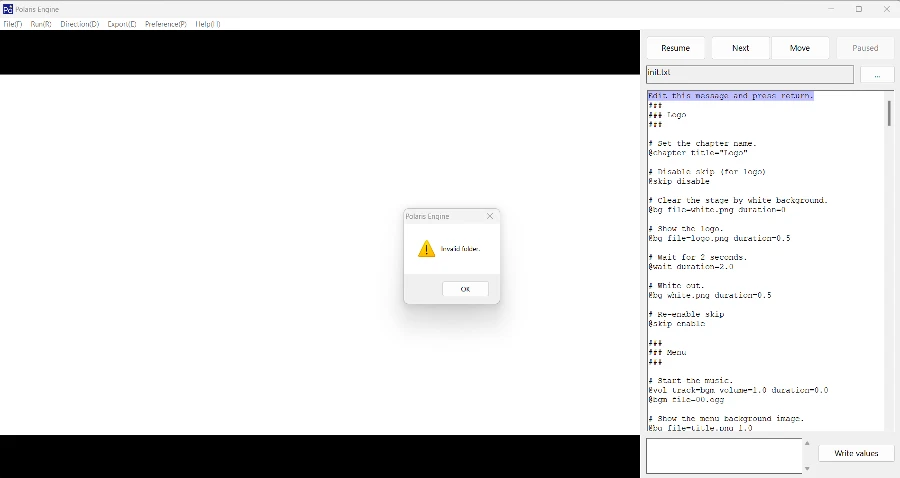The image size is (900, 478).
Task: Open the Run menu
Action: pyautogui.click(x=41, y=23)
